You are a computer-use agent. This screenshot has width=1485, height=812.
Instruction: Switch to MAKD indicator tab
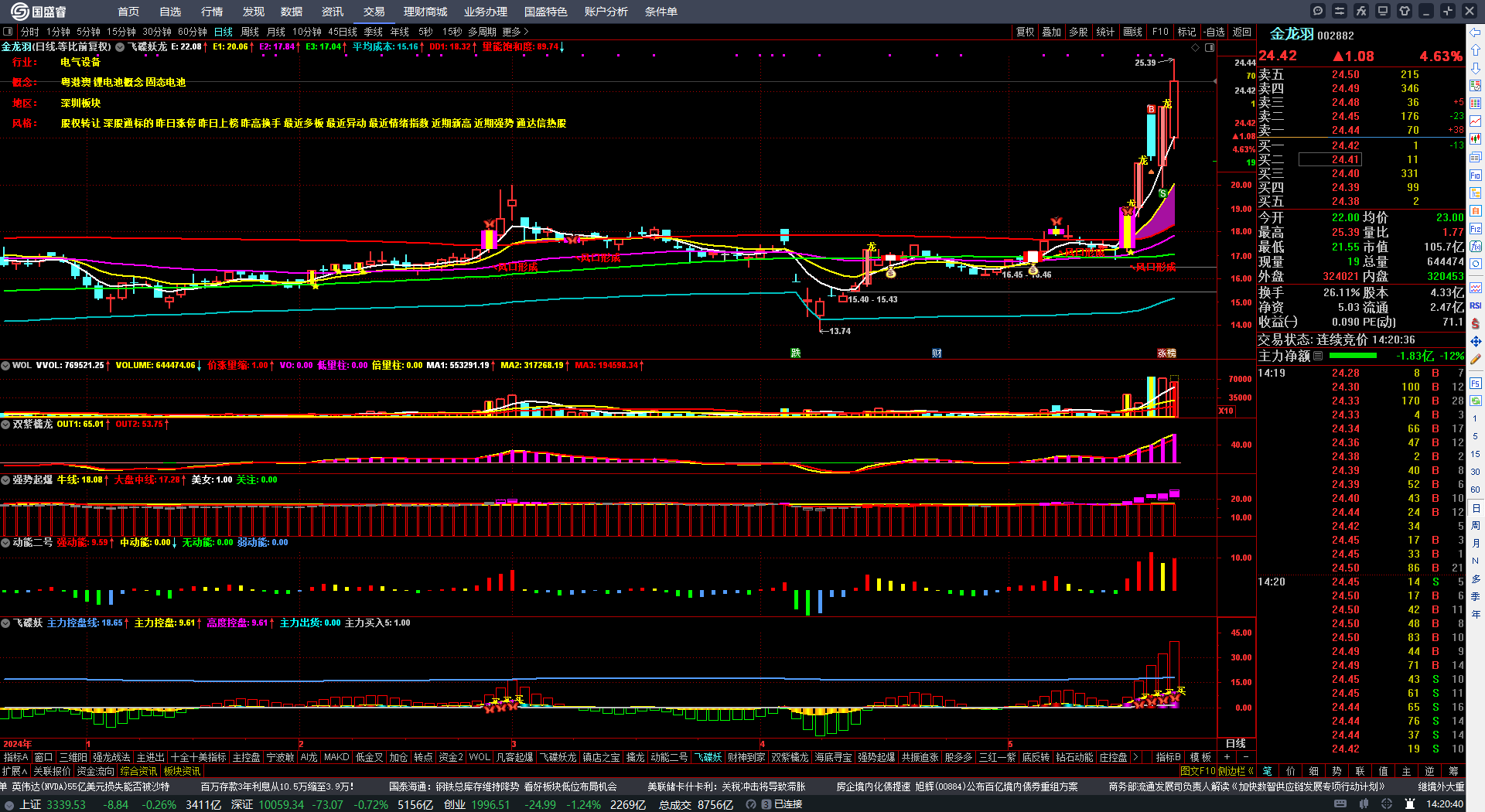pyautogui.click(x=336, y=757)
